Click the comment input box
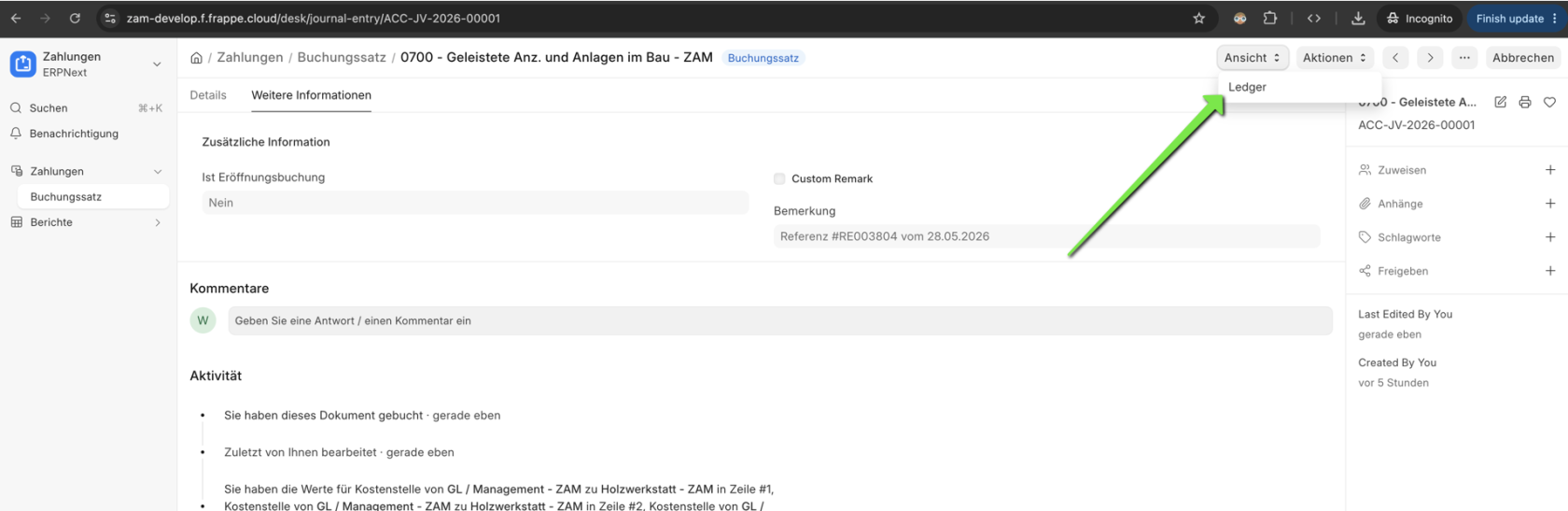1568x511 pixels. [x=780, y=320]
